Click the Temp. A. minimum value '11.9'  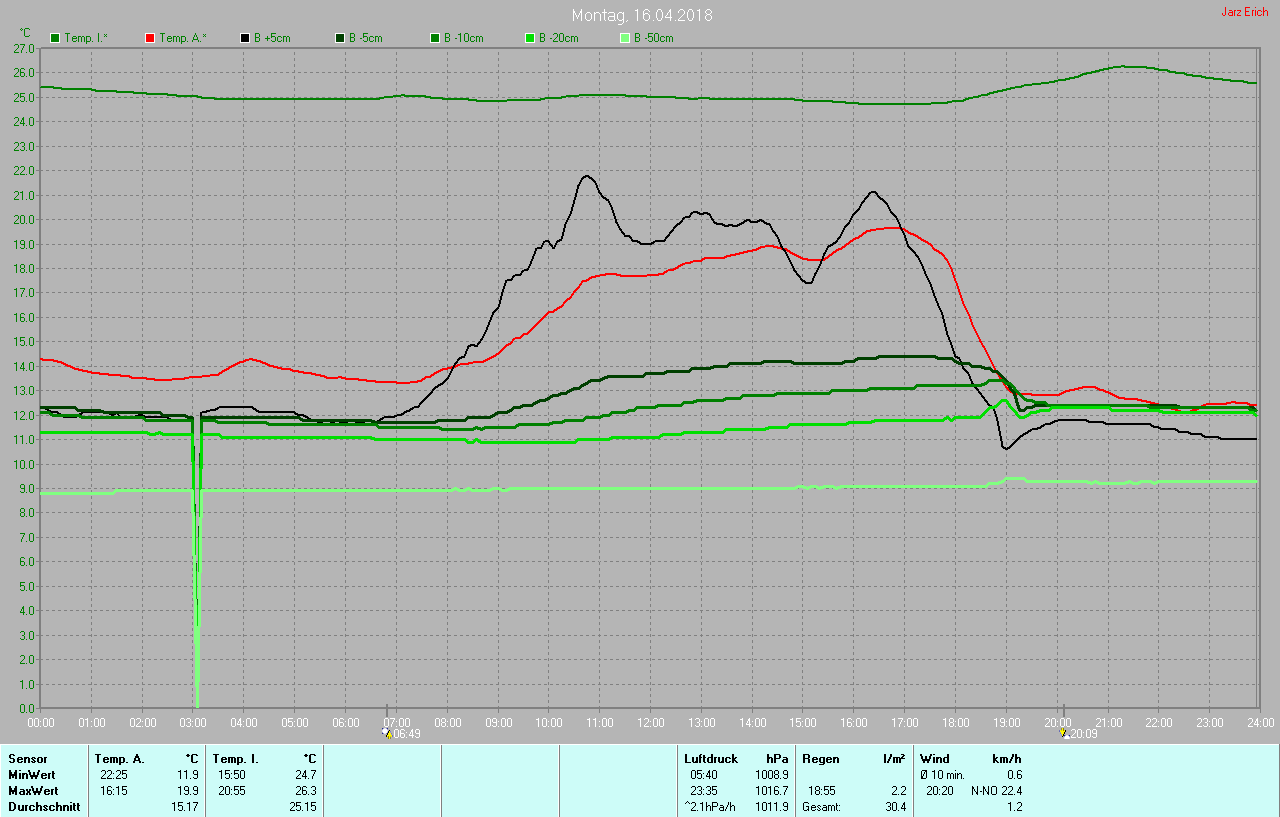187,775
